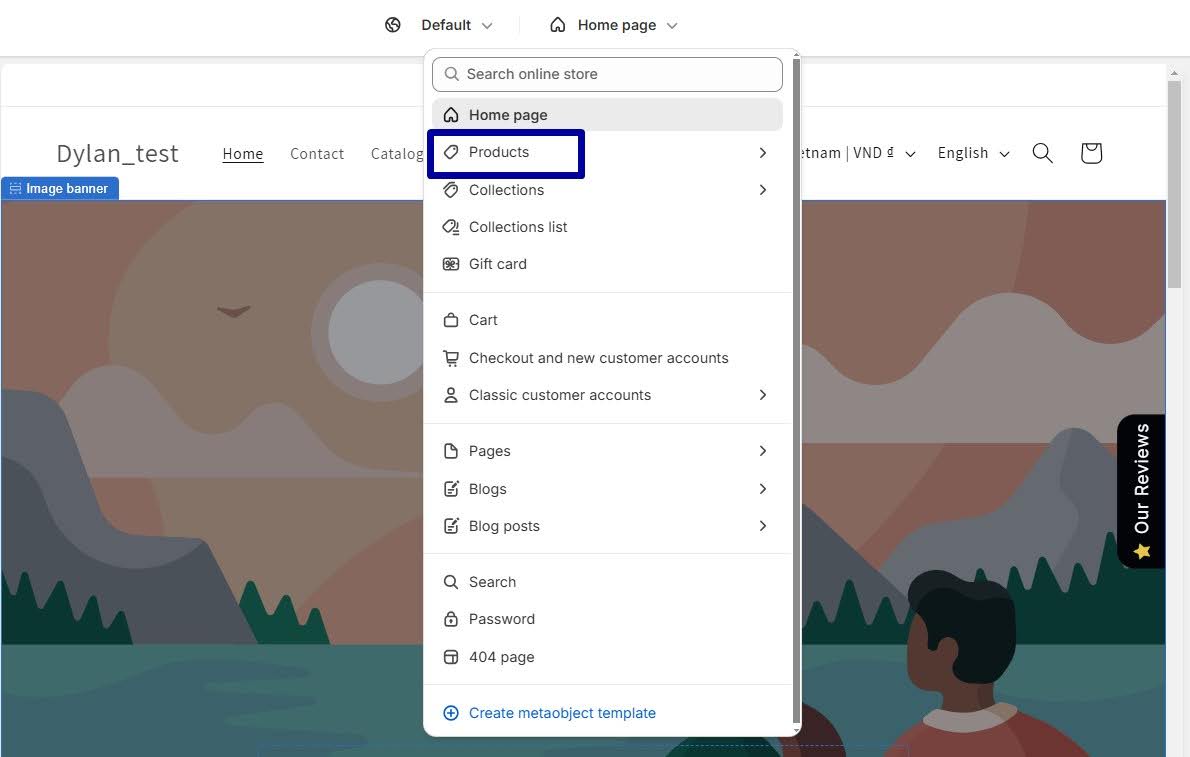Open the English language selector
The image size is (1190, 757).
(974, 153)
